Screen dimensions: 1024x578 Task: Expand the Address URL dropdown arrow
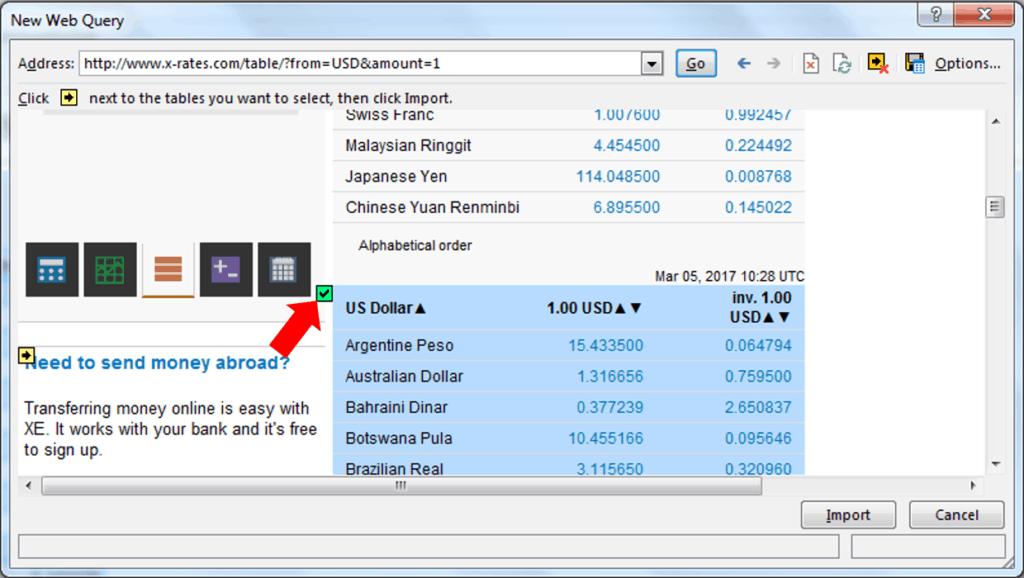pyautogui.click(x=652, y=64)
